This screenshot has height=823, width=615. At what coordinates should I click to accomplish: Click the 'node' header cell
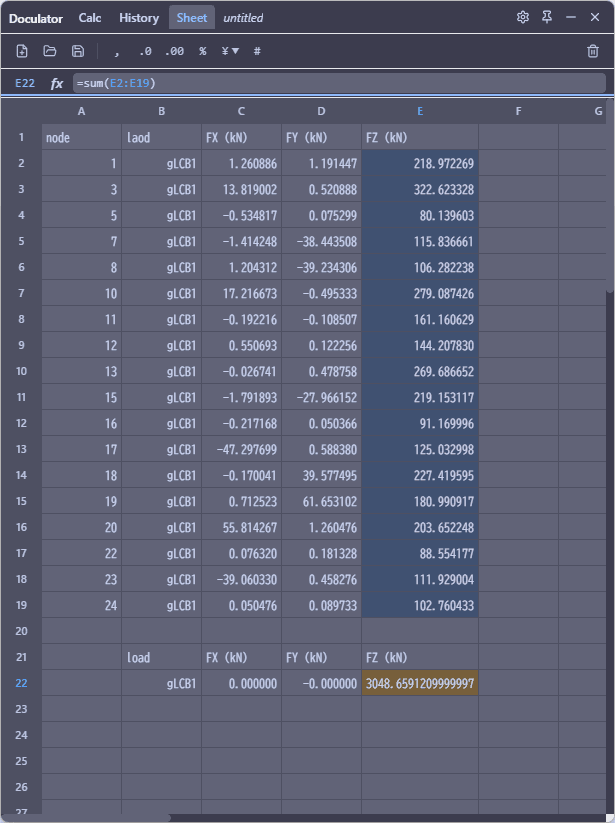pyautogui.click(x=81, y=138)
